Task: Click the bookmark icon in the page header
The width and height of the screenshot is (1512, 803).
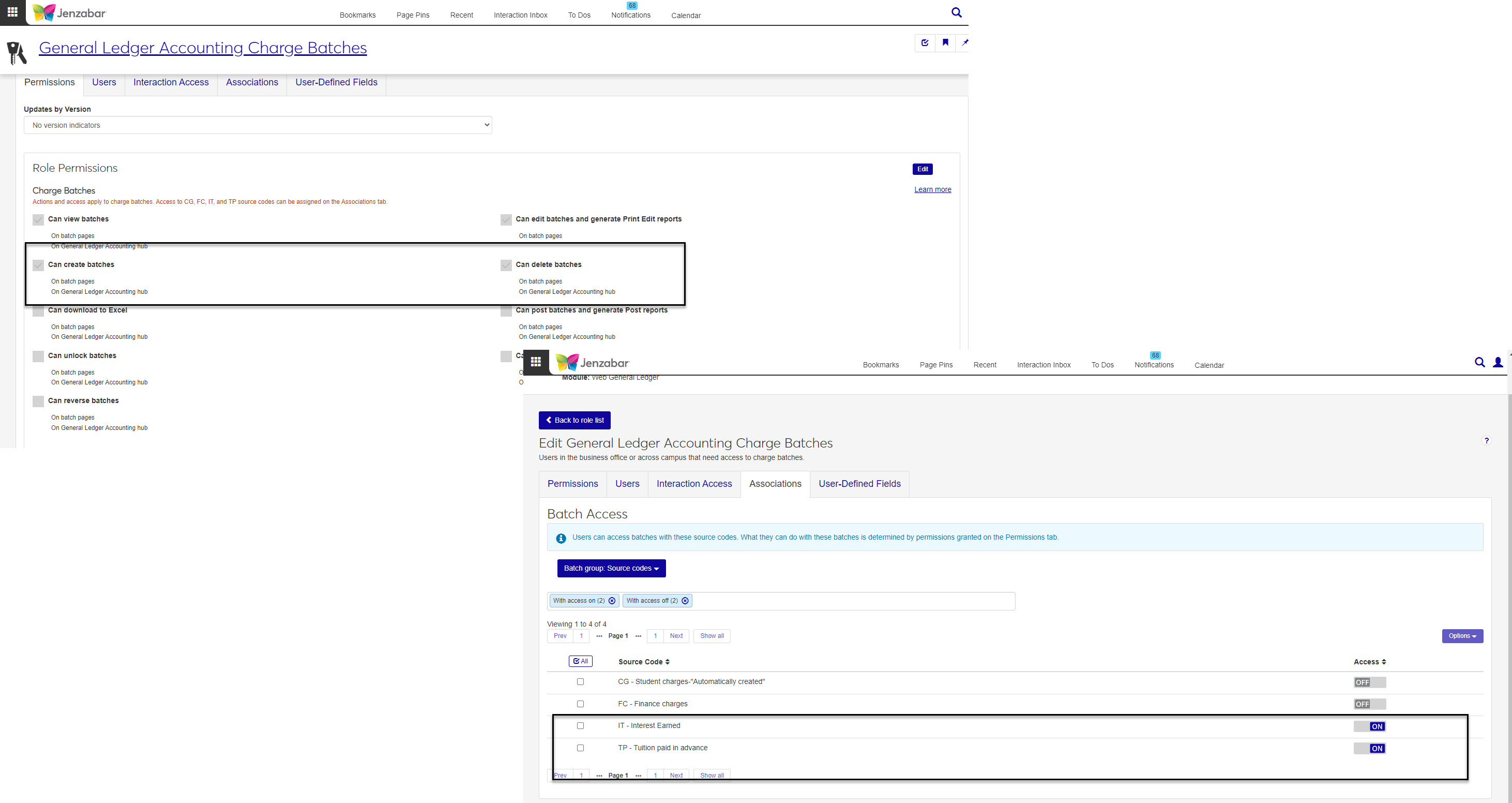Action: click(945, 42)
